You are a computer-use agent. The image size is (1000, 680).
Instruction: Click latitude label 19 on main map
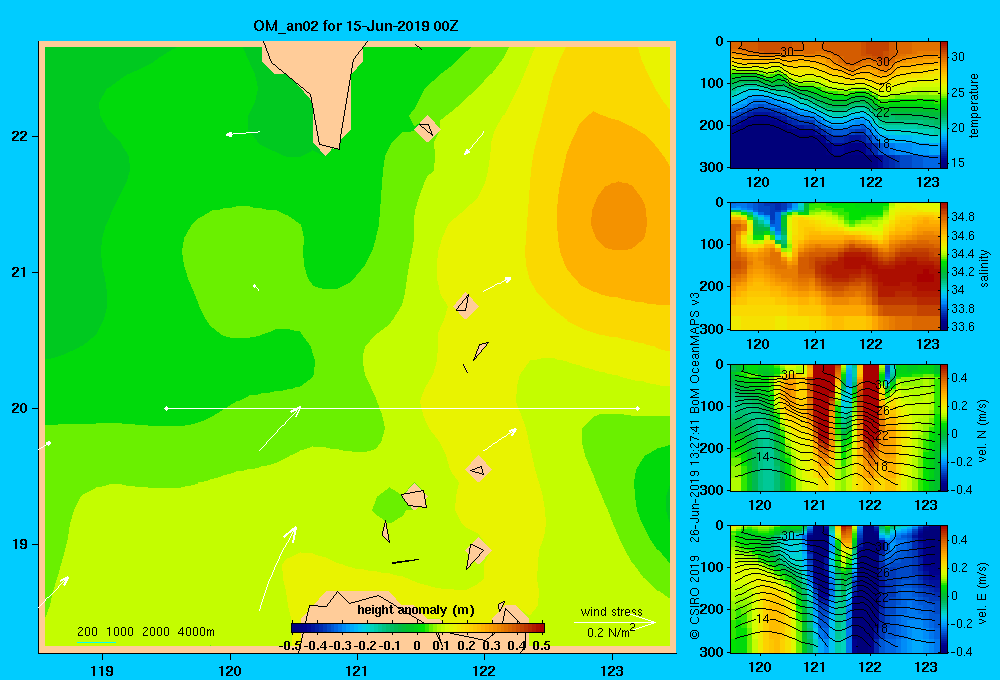(x=20, y=544)
